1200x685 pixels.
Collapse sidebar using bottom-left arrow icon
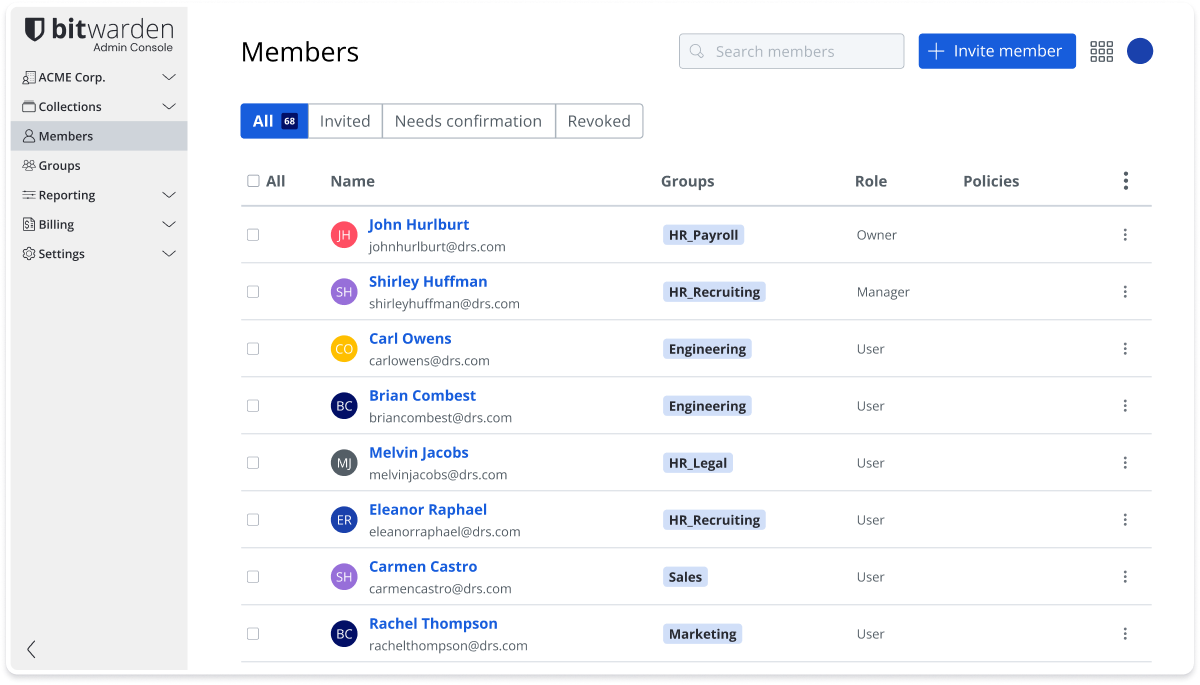[31, 649]
